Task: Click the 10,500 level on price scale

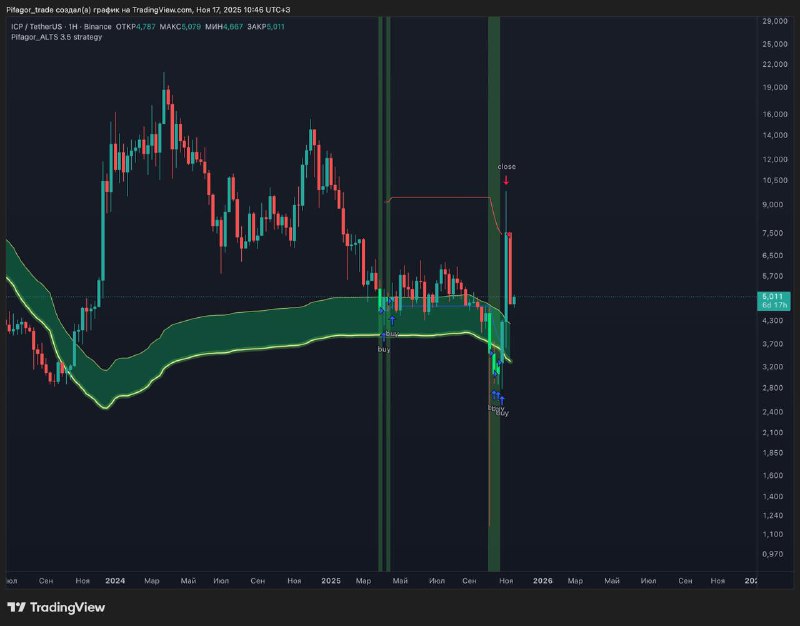Action: [x=775, y=181]
